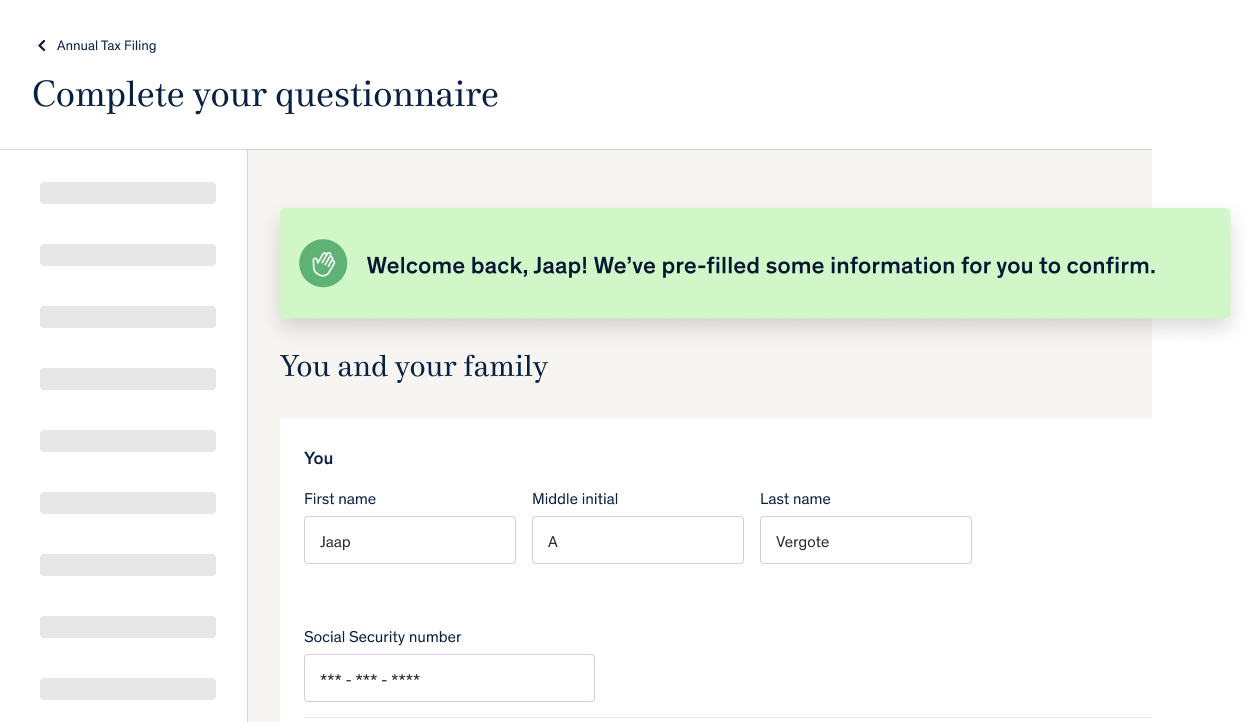Click the Complete your questionnaire heading
The width and height of the screenshot is (1255, 722).
(x=265, y=94)
